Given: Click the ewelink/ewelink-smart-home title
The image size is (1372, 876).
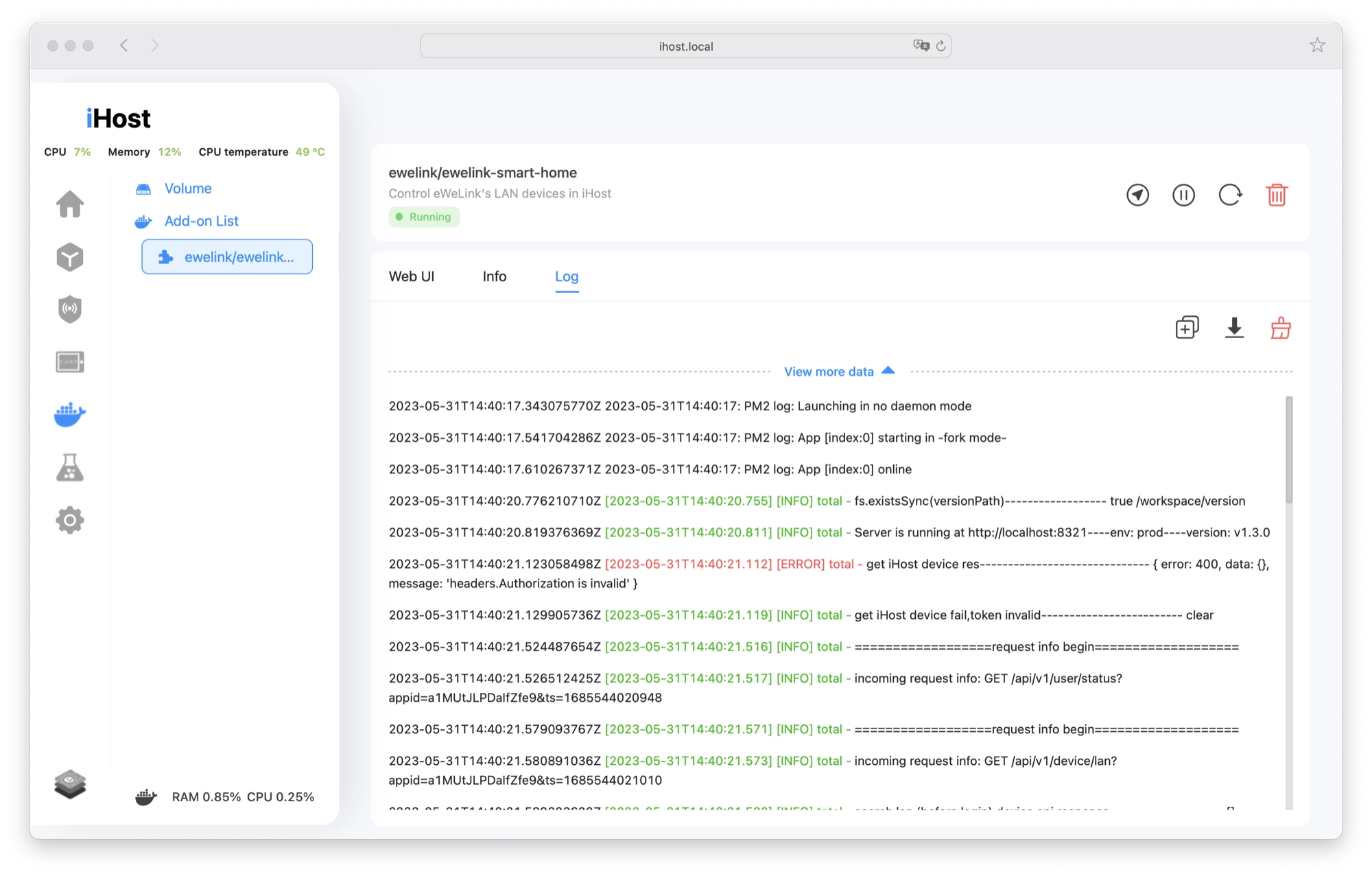Looking at the screenshot, I should tap(482, 173).
